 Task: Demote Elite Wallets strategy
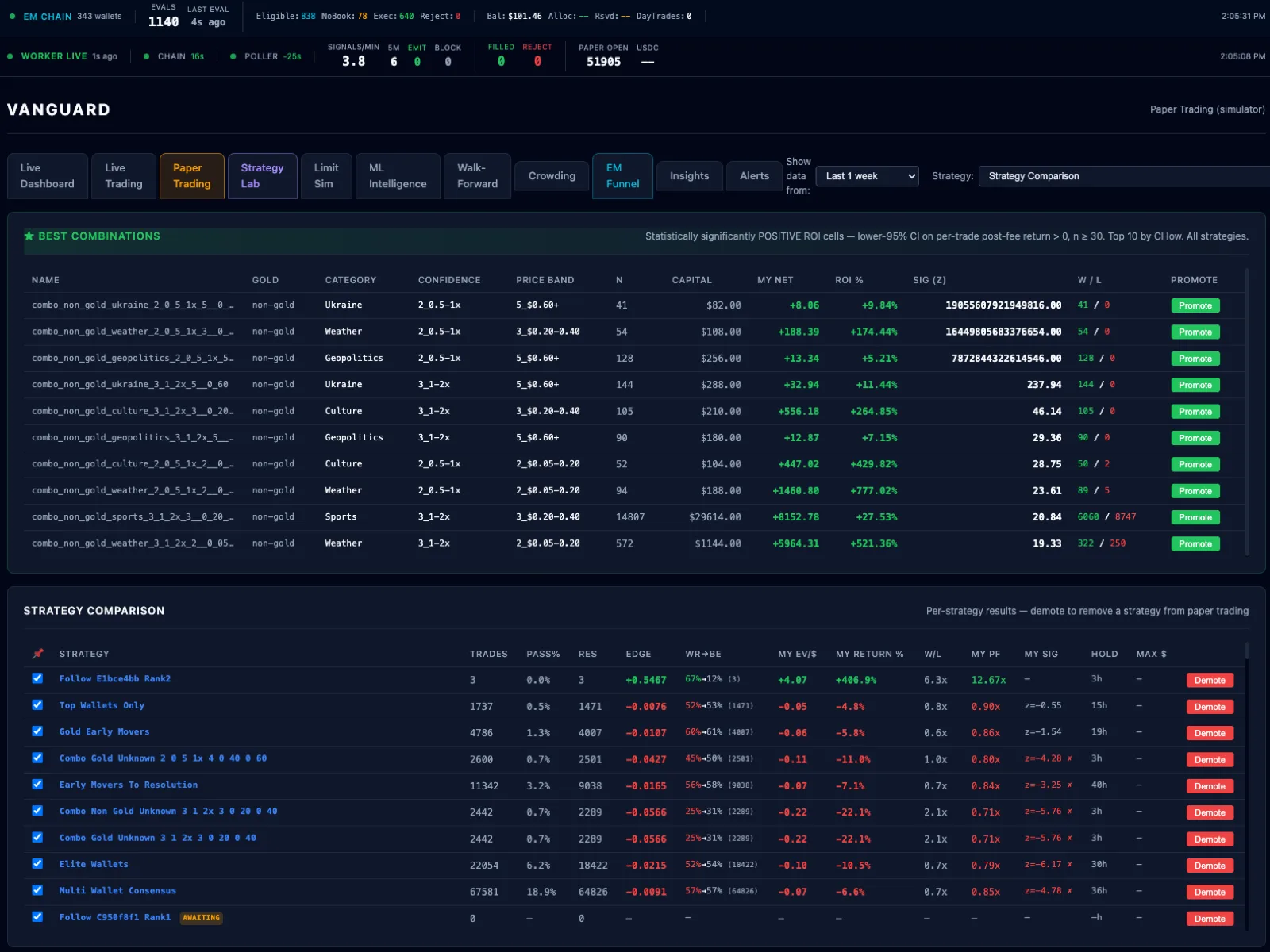(x=1210, y=866)
